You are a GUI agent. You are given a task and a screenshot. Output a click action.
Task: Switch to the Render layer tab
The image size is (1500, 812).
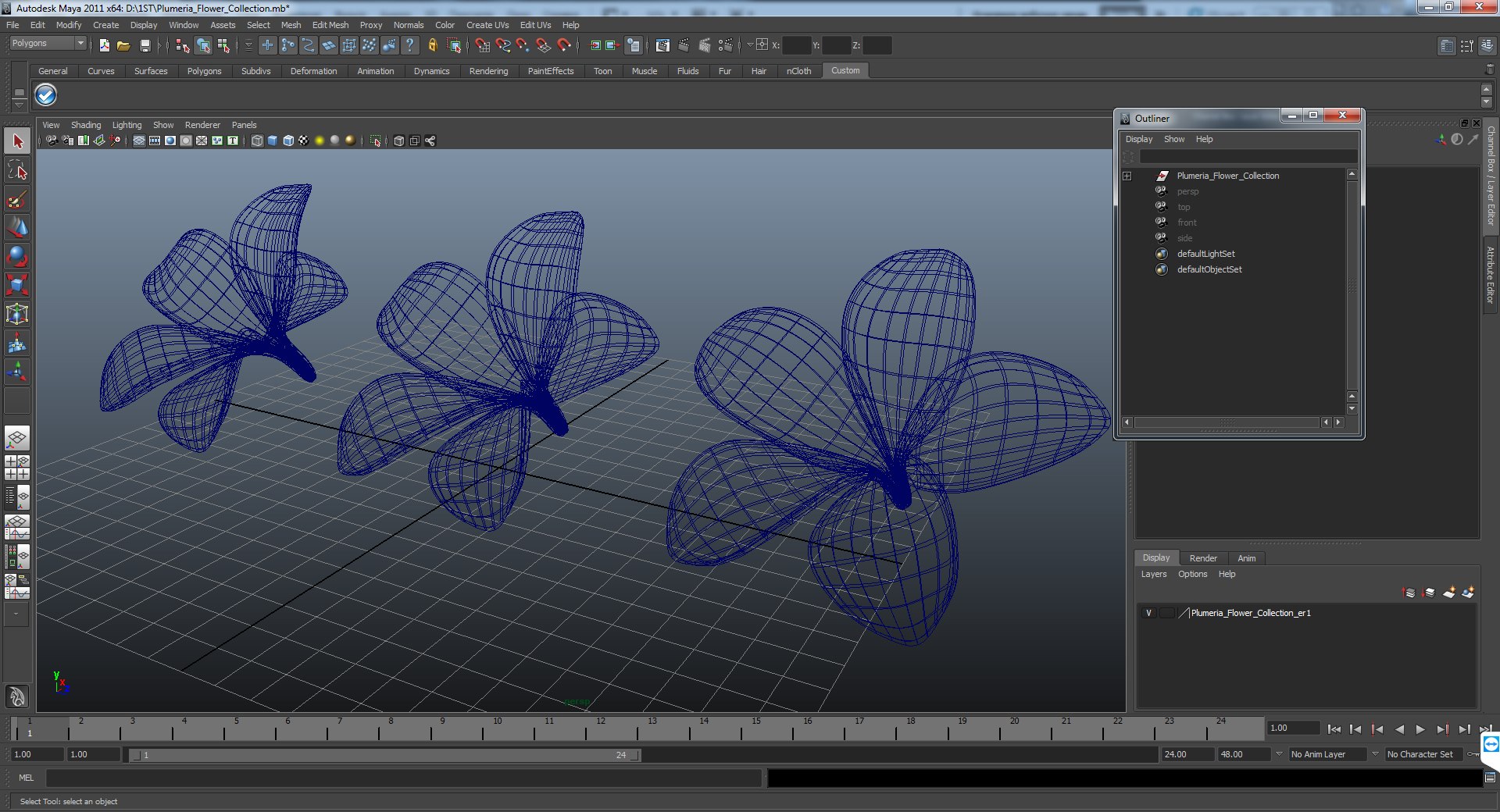tap(1203, 558)
